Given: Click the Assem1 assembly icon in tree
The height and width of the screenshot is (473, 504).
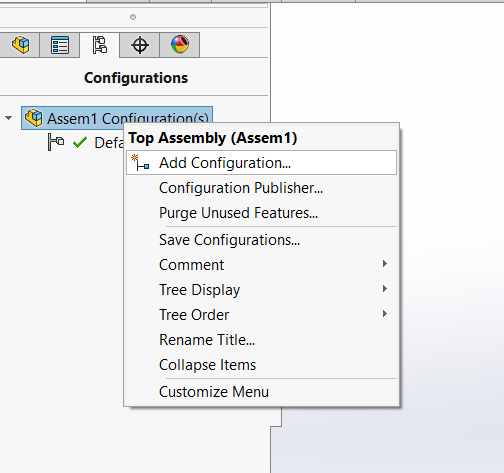Looking at the screenshot, I should coord(34,118).
